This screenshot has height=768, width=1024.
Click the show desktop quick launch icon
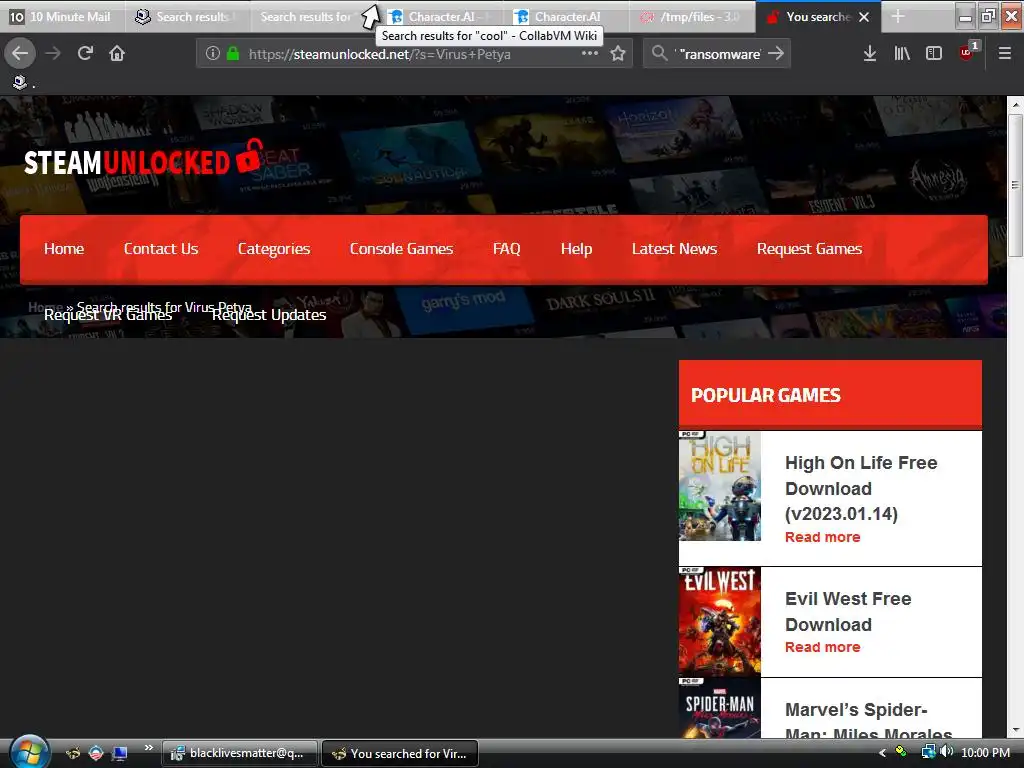[x=120, y=753]
